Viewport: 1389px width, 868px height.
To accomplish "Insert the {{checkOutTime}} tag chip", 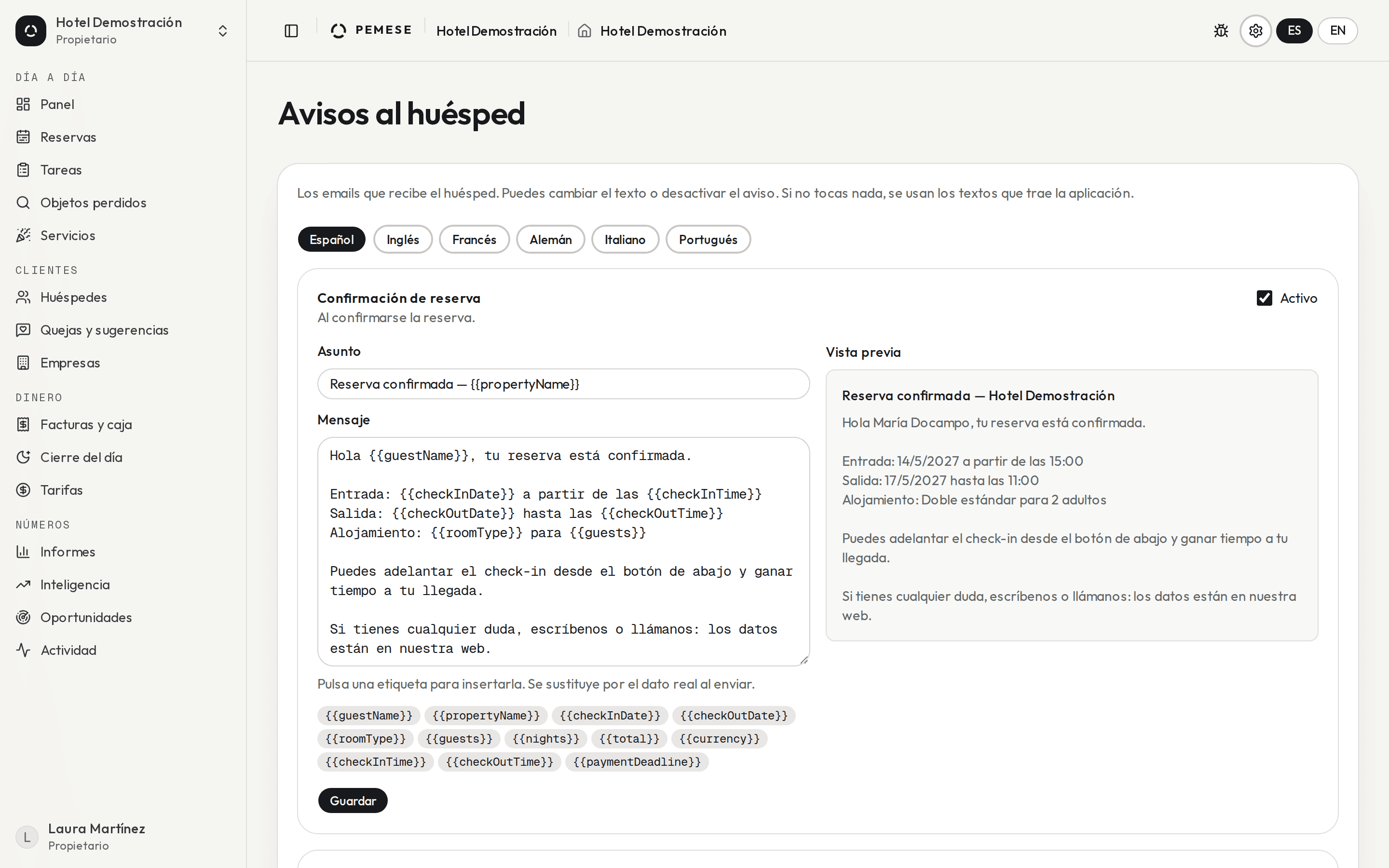I will pos(499,762).
